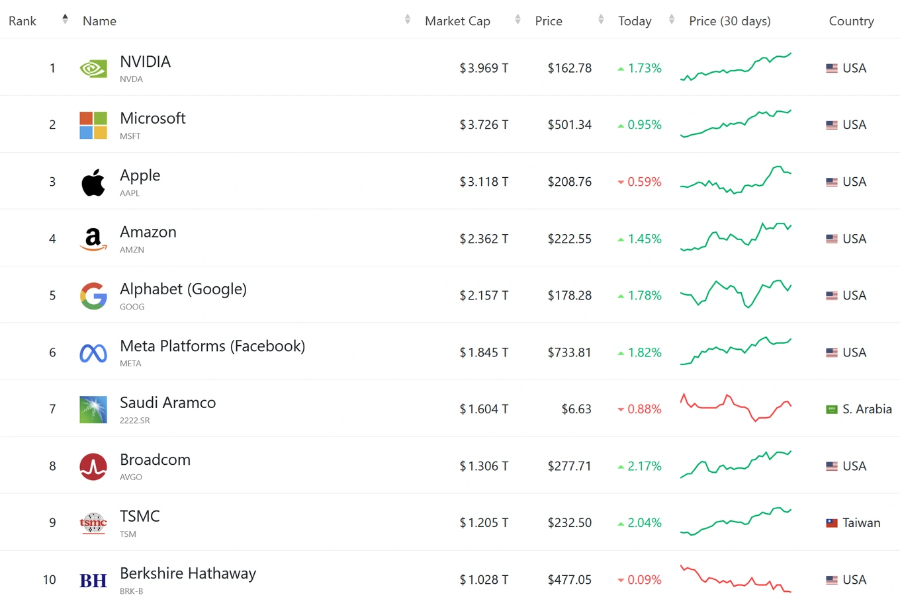
Task: Click the red down arrow in Saudi Aramco row
Action: [620, 410]
